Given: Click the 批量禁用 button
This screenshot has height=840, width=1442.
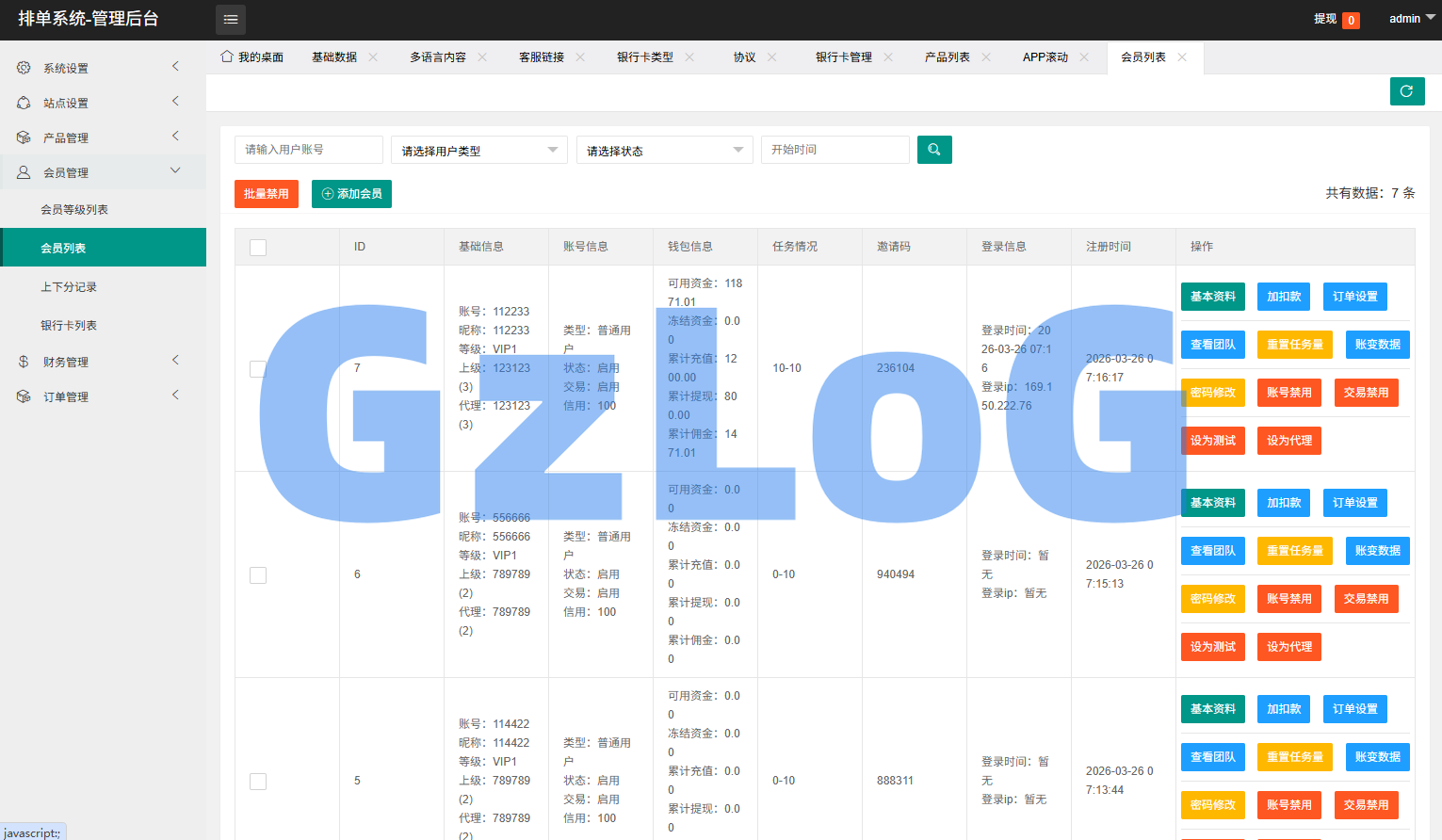Looking at the screenshot, I should pos(267,194).
